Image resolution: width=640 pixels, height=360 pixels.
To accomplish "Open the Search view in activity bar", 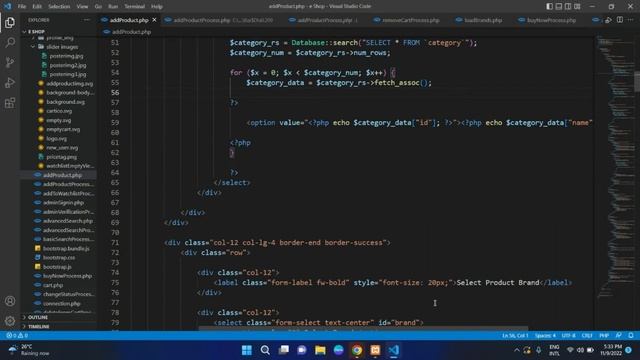I will (10, 42).
